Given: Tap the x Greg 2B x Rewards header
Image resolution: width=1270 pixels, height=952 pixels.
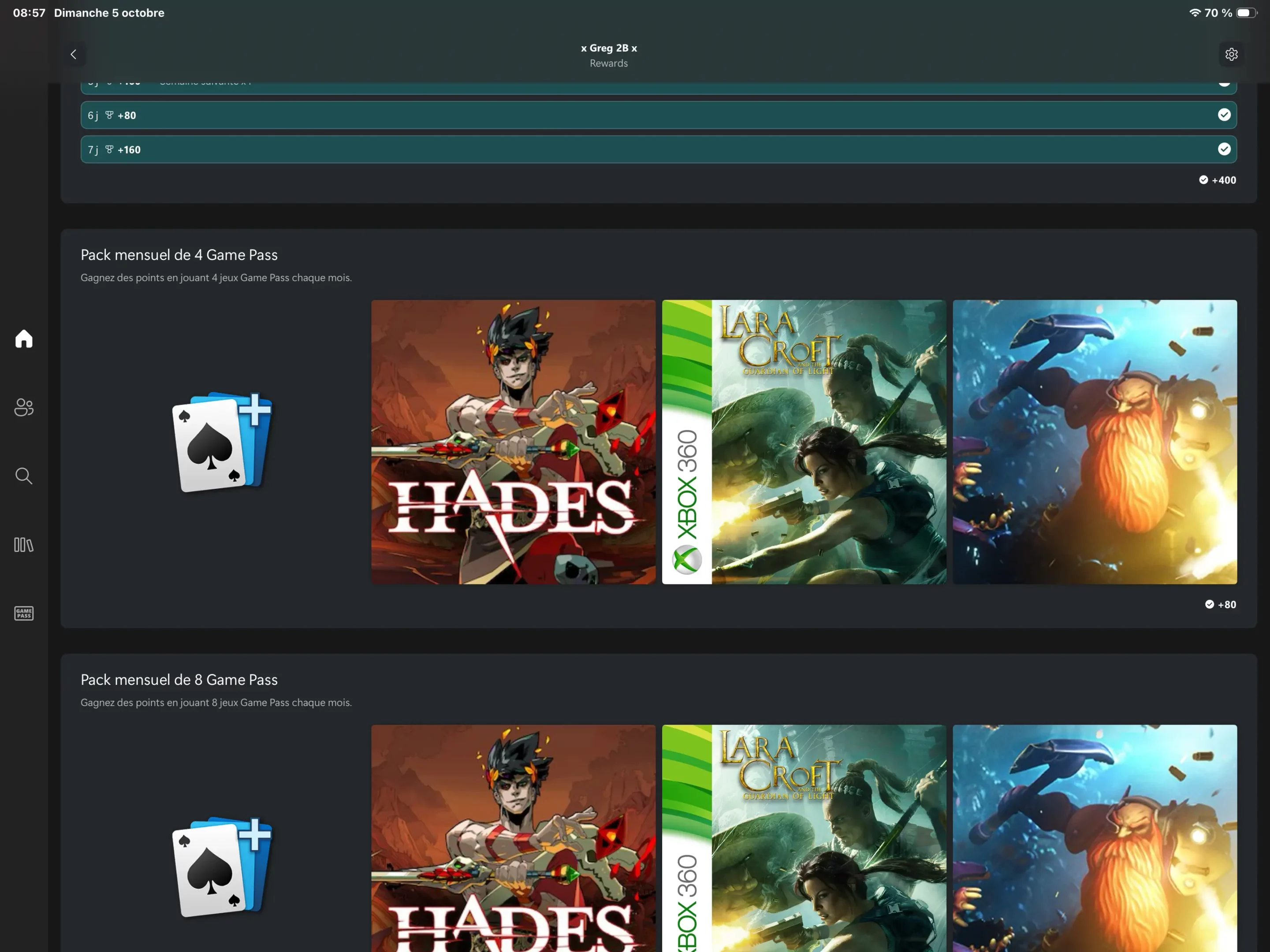Looking at the screenshot, I should [x=609, y=55].
